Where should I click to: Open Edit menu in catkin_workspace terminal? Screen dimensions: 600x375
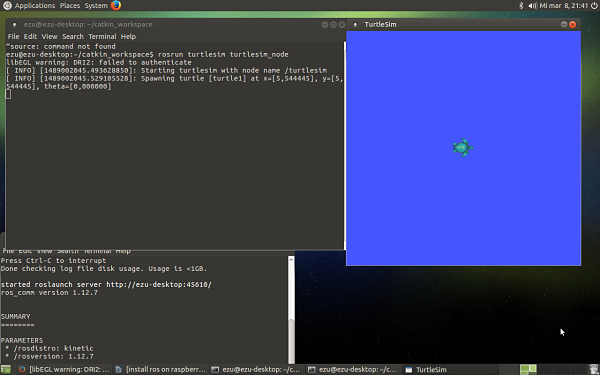(30, 36)
